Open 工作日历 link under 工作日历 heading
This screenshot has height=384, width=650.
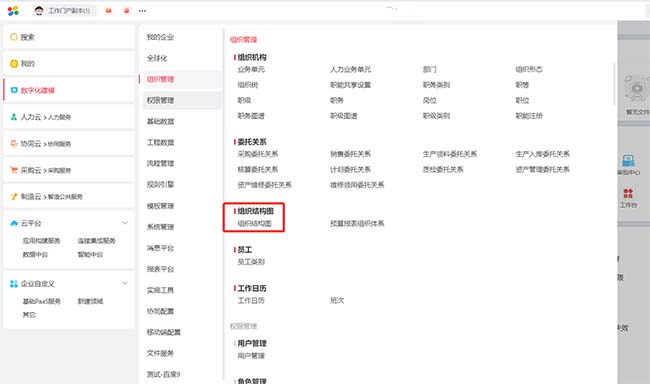251,300
